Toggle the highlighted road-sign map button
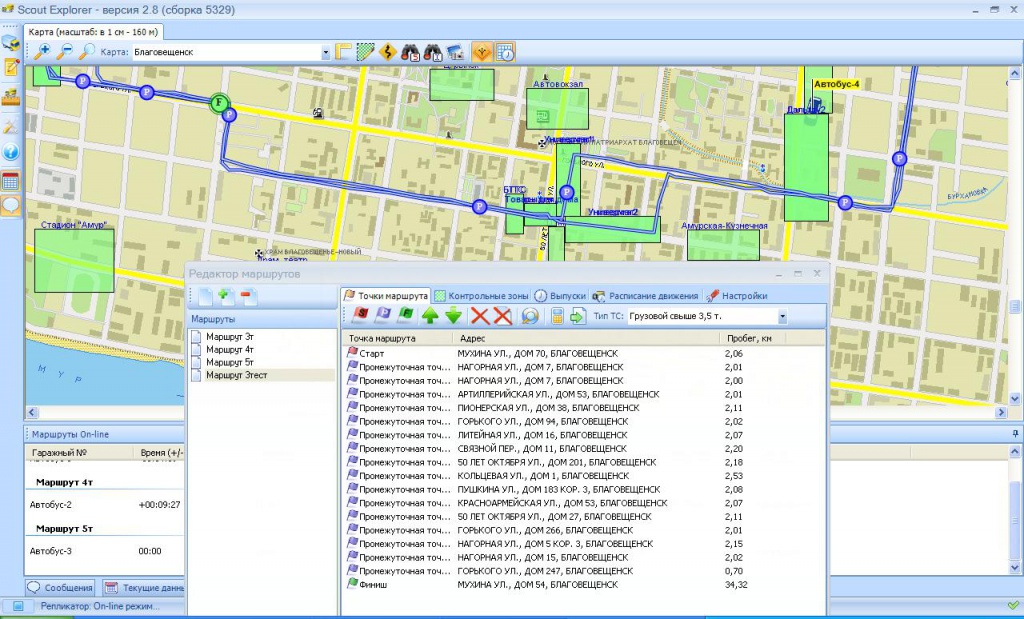Screen dimensions: 1024x619 point(482,52)
